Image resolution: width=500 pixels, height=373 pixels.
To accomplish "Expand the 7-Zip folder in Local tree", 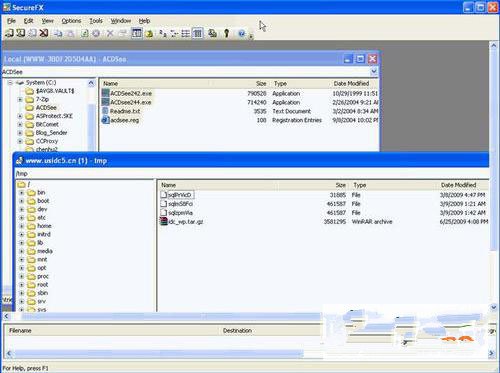I will tap(20, 99).
